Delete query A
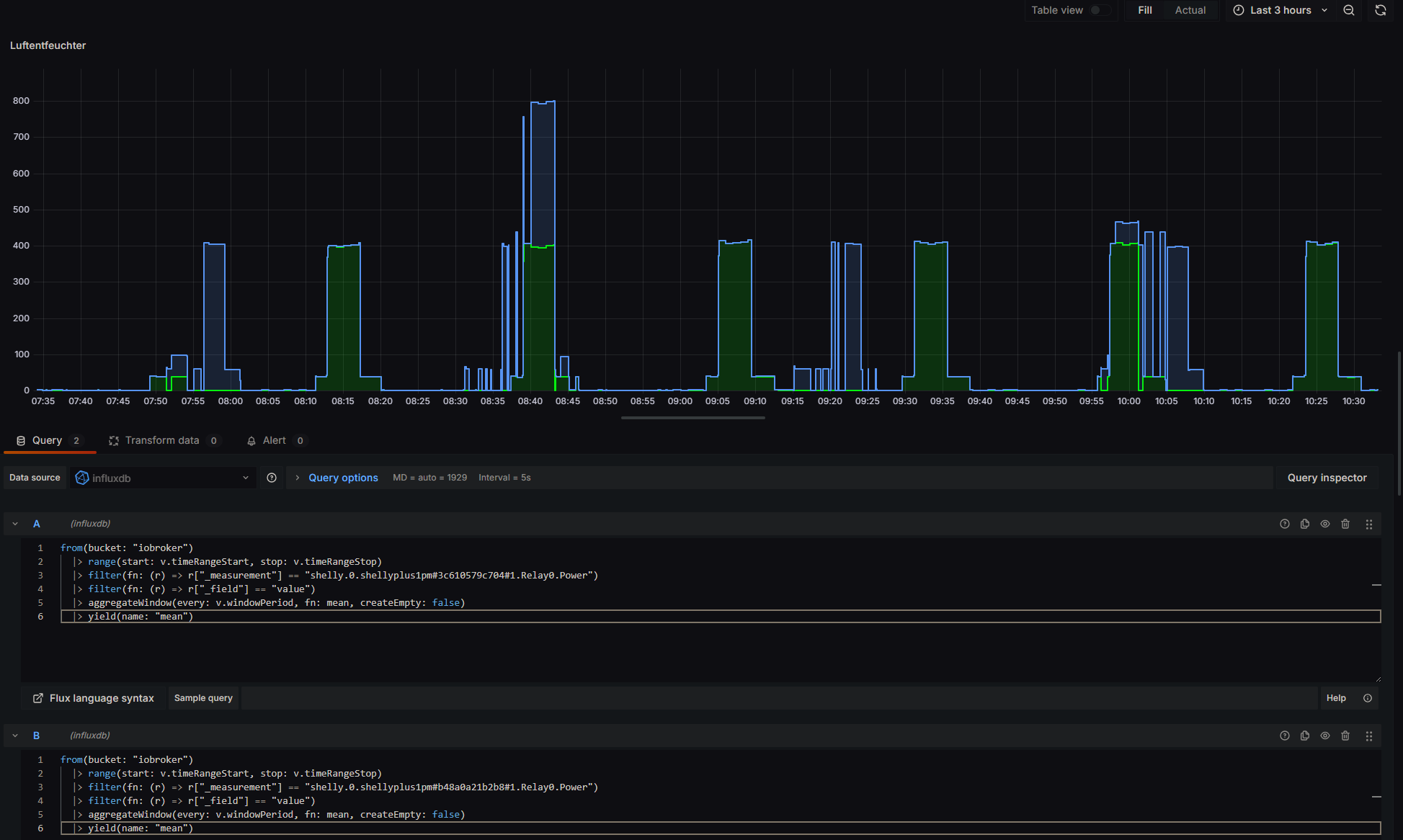 1345,524
